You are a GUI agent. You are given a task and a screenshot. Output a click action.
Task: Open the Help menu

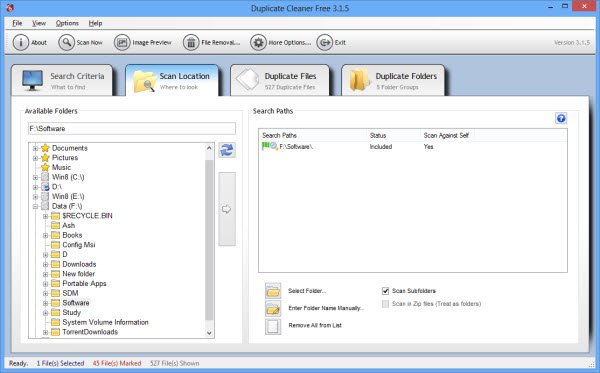pos(95,23)
